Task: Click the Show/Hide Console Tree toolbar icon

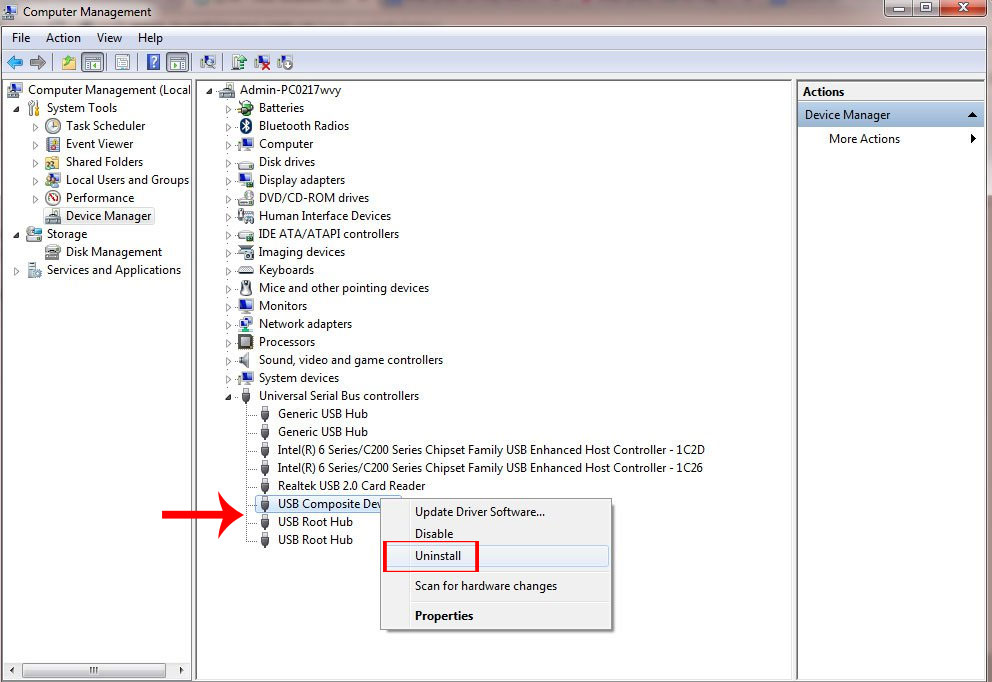Action: (x=92, y=61)
